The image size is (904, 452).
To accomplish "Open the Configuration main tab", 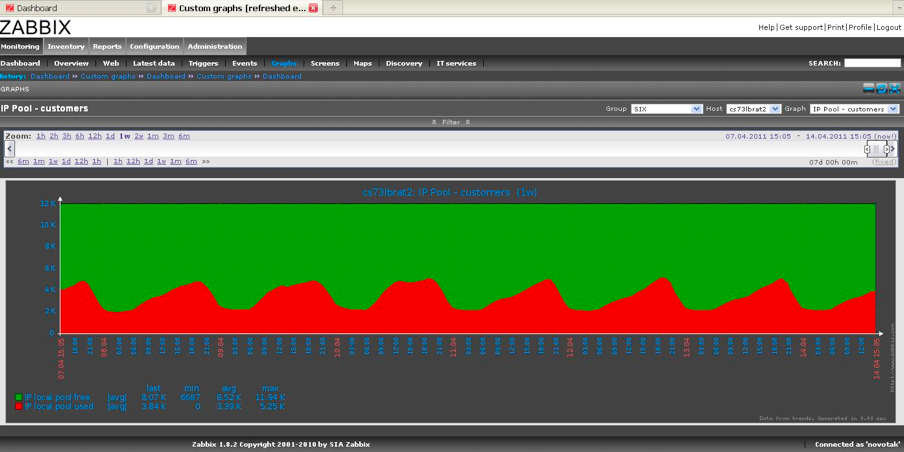I will 155,46.
